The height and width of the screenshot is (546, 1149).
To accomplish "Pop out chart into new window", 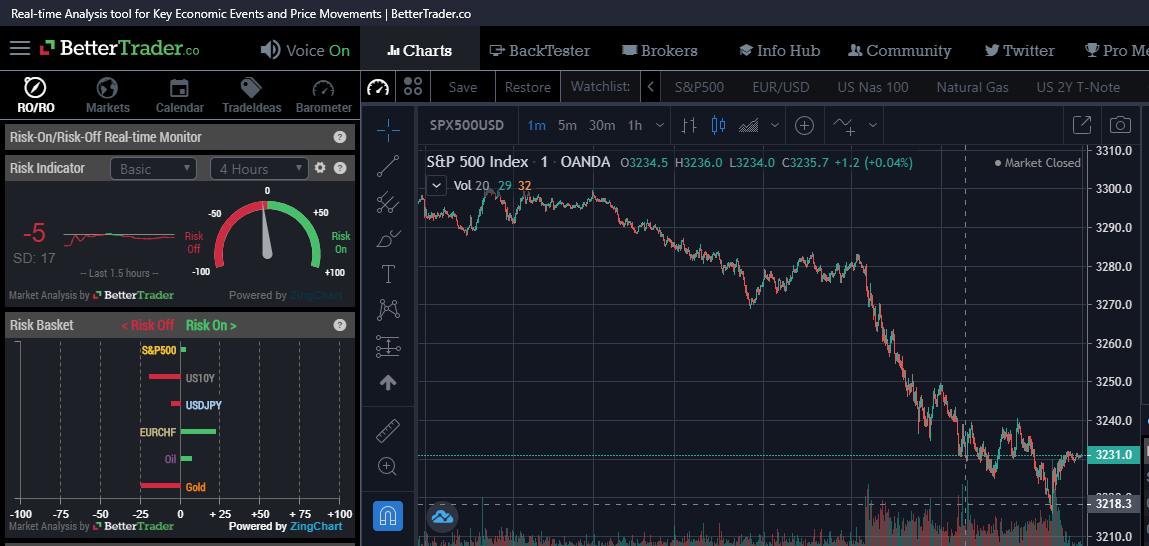I will tap(1082, 125).
